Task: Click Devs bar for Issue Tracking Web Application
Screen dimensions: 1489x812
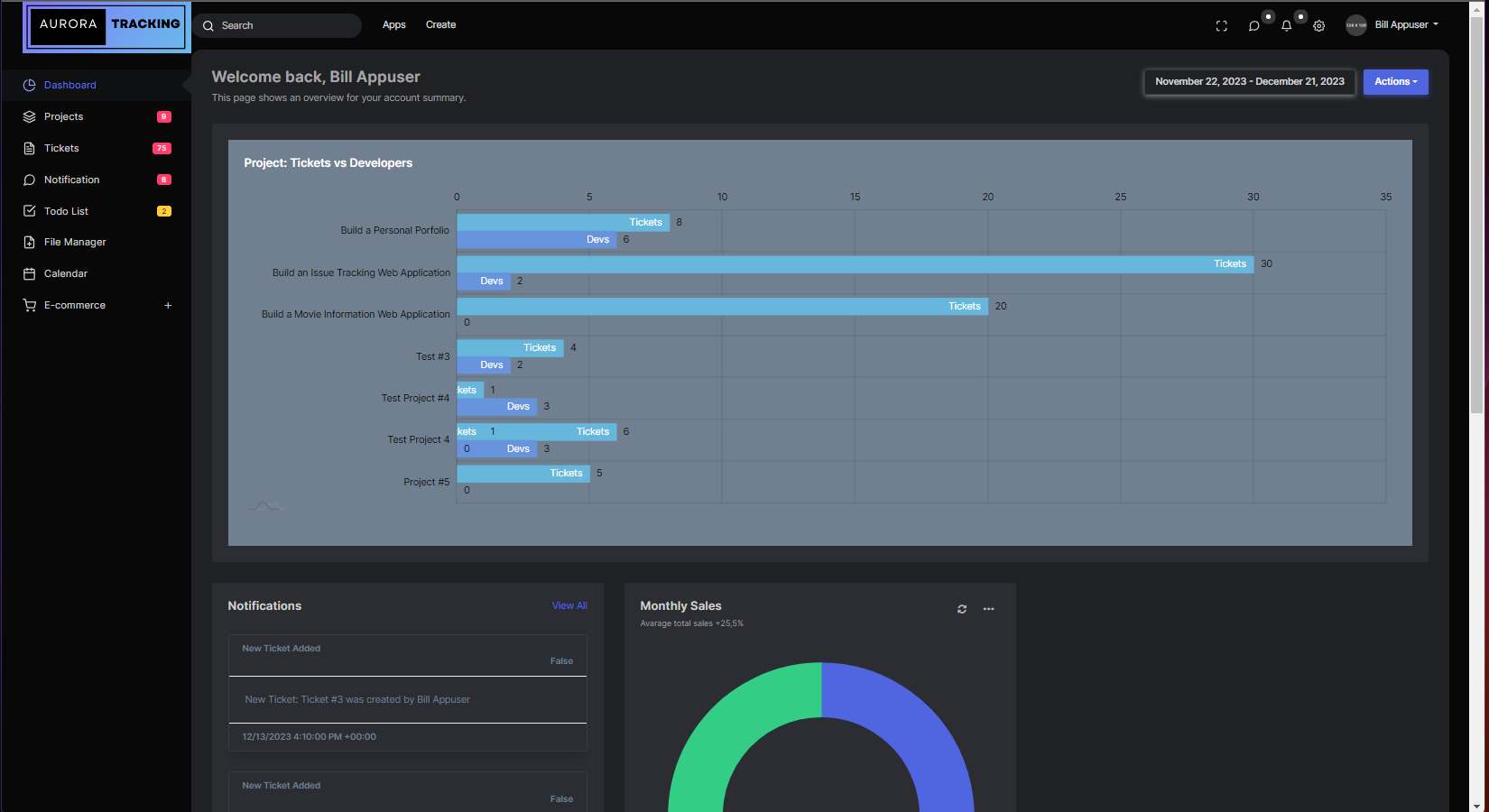Action: click(484, 281)
